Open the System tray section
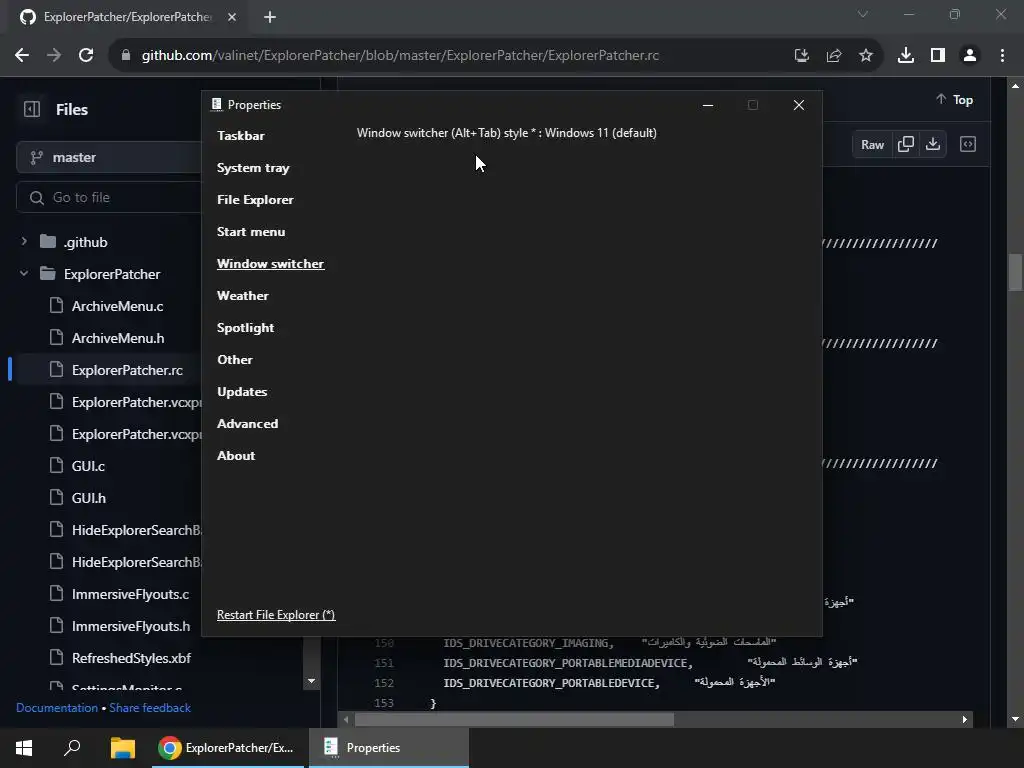1024x768 pixels. 253,168
